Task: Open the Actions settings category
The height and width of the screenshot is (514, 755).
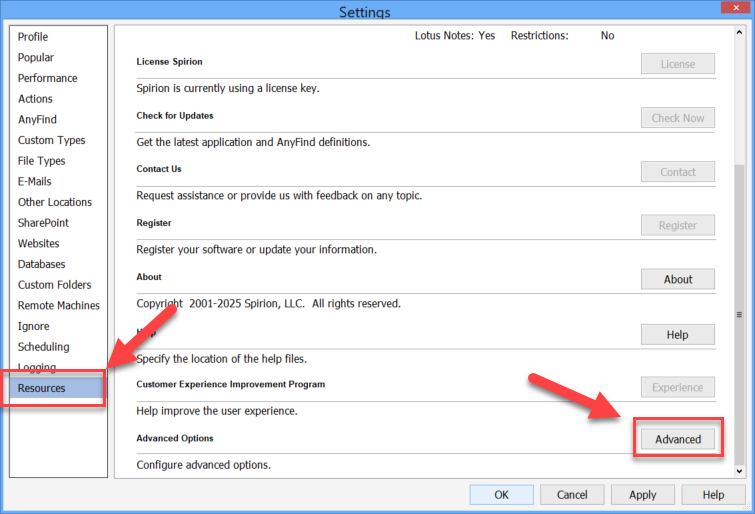Action: (x=35, y=99)
